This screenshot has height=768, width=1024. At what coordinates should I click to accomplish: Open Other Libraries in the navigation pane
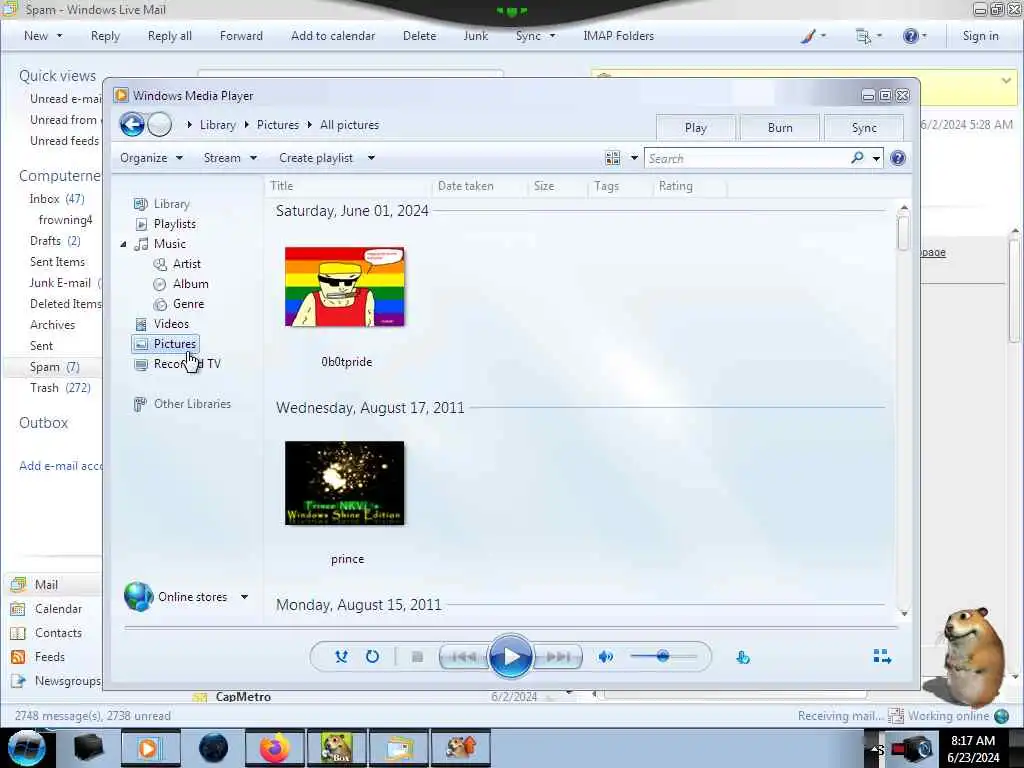click(191, 404)
